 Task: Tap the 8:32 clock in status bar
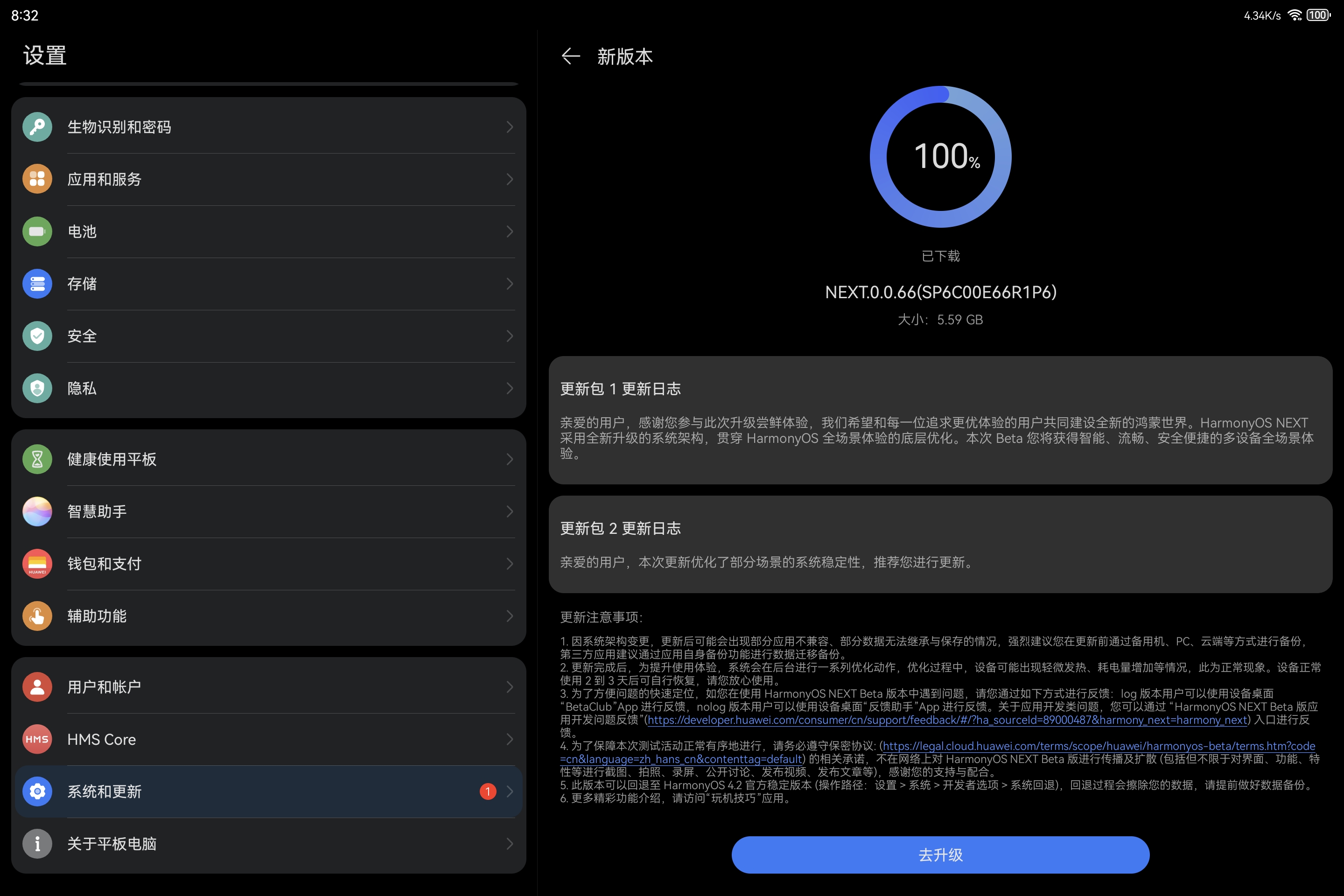click(x=25, y=15)
